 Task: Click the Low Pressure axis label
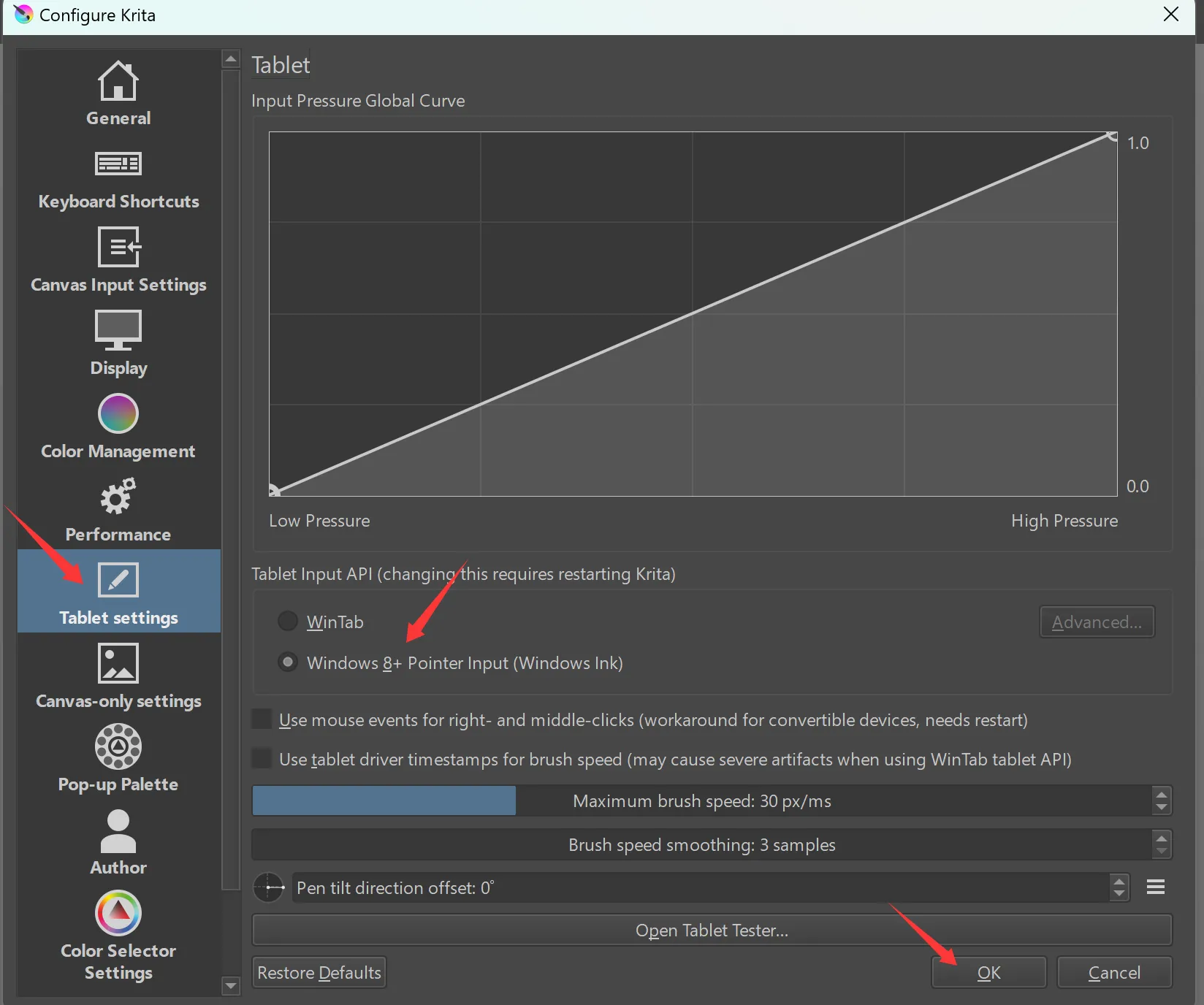[x=319, y=521]
